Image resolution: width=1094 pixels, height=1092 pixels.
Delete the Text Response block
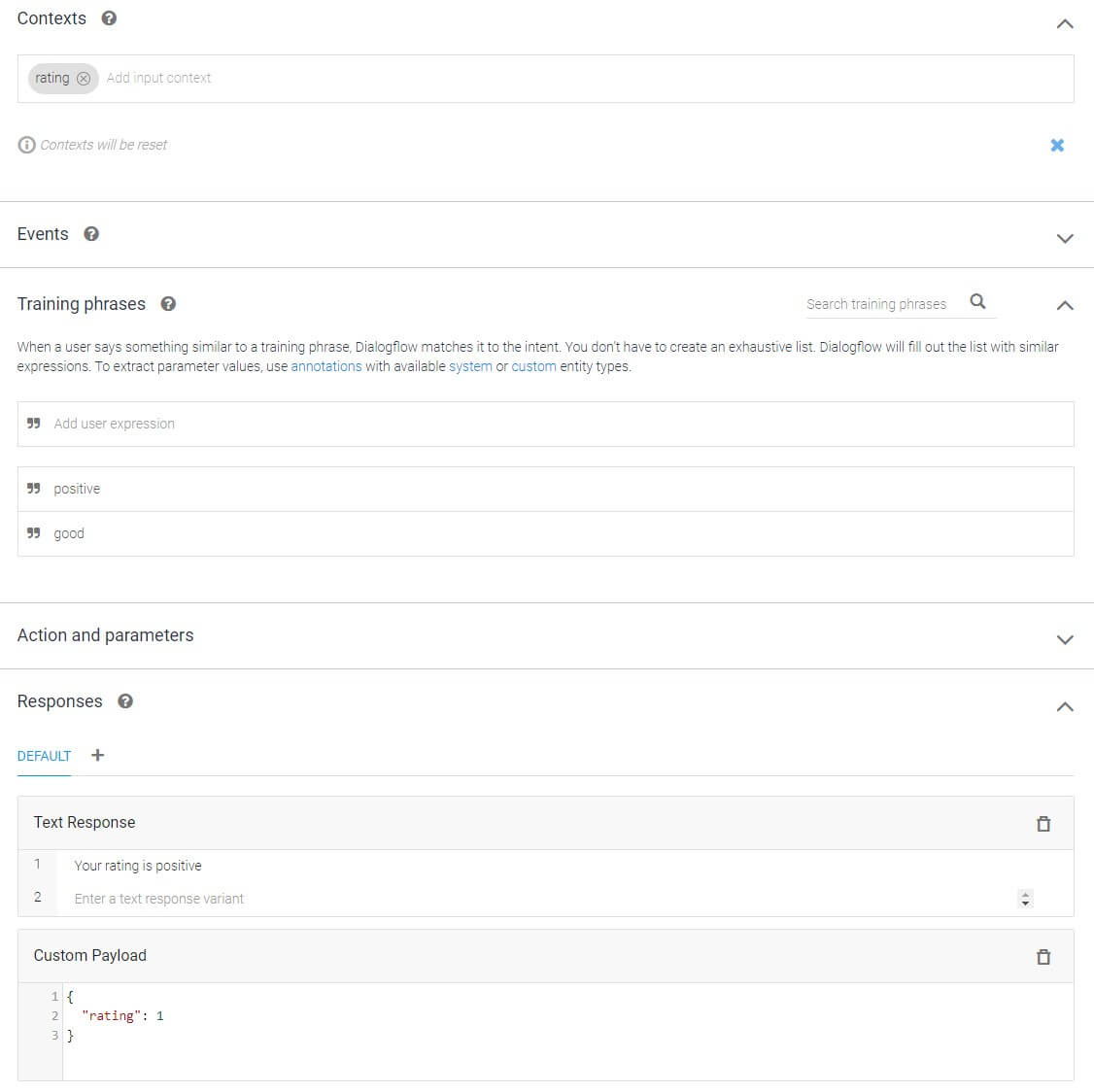[x=1043, y=824]
